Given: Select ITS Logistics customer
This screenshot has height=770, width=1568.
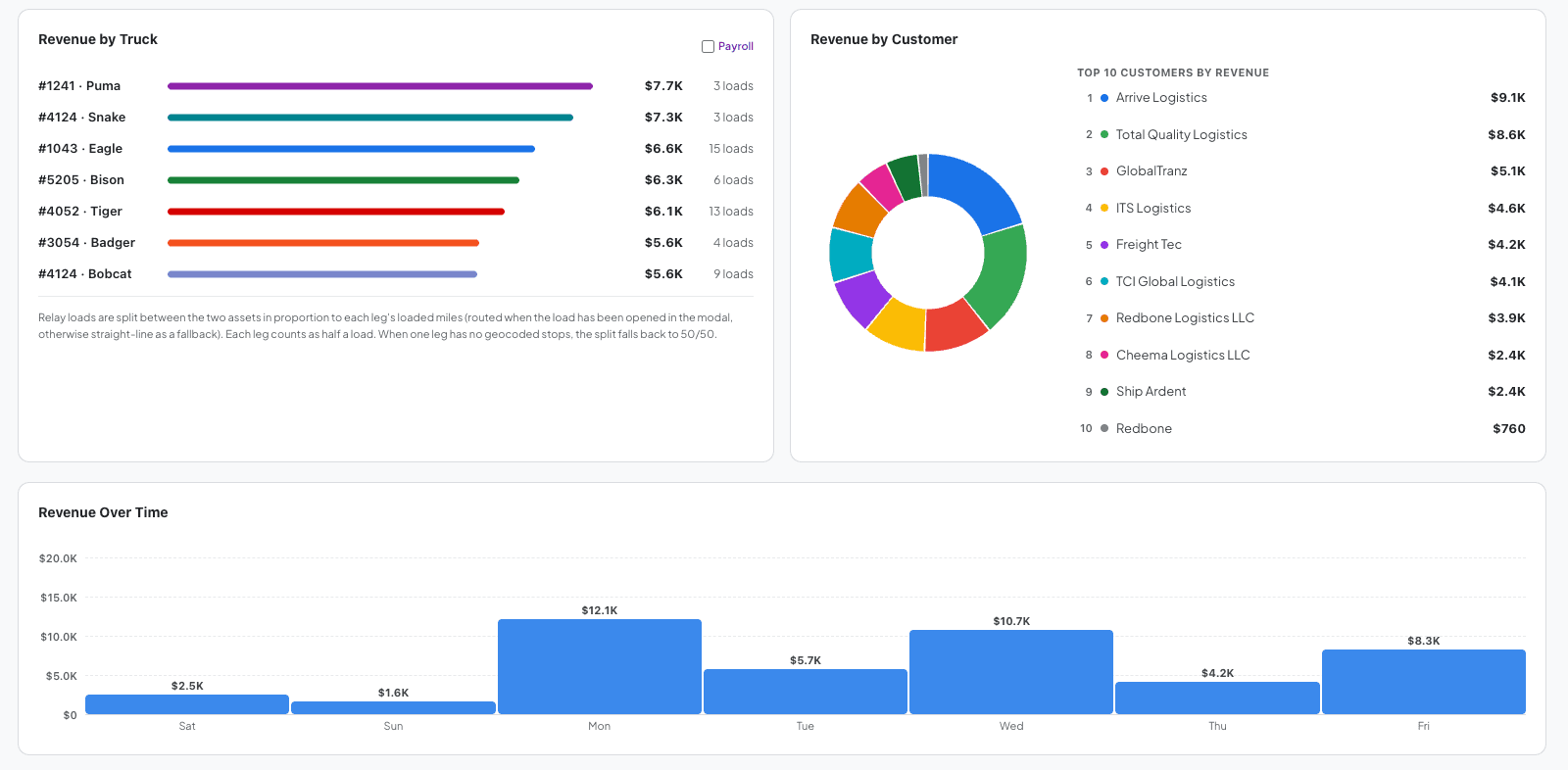Looking at the screenshot, I should pos(1153,209).
